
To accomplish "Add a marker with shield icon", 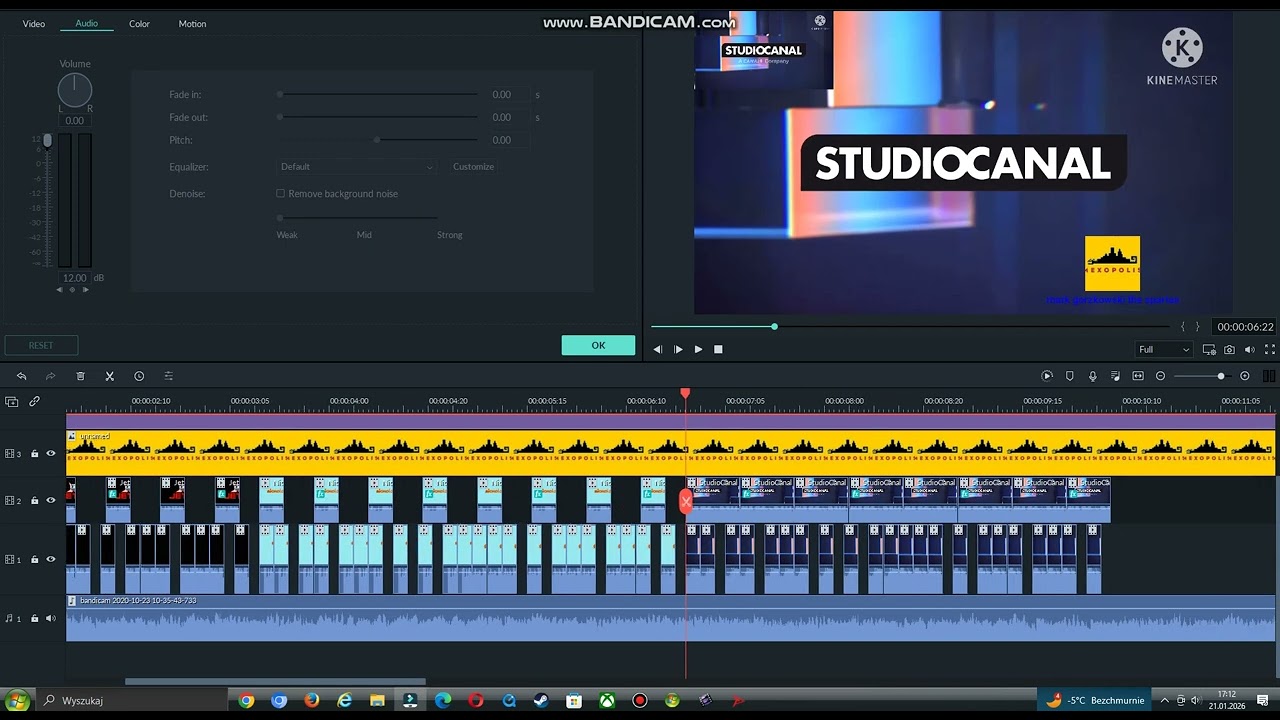I will pos(1069,376).
